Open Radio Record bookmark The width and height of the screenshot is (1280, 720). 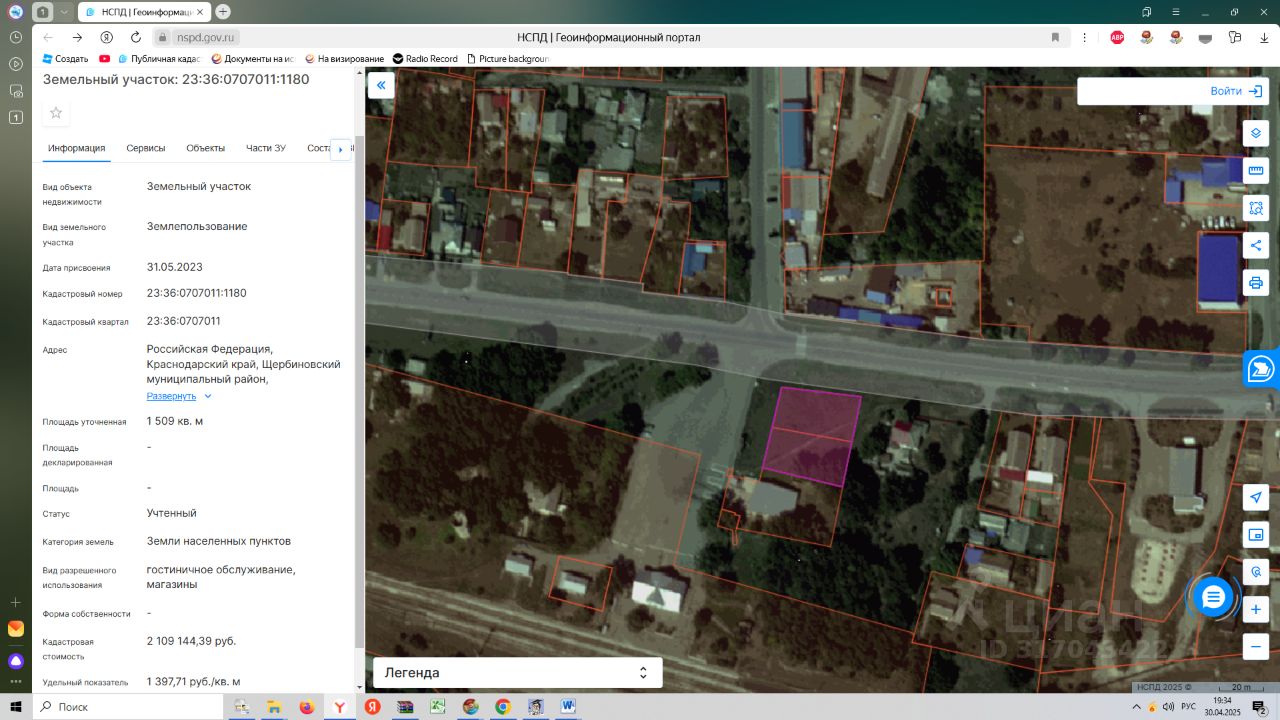(x=426, y=59)
